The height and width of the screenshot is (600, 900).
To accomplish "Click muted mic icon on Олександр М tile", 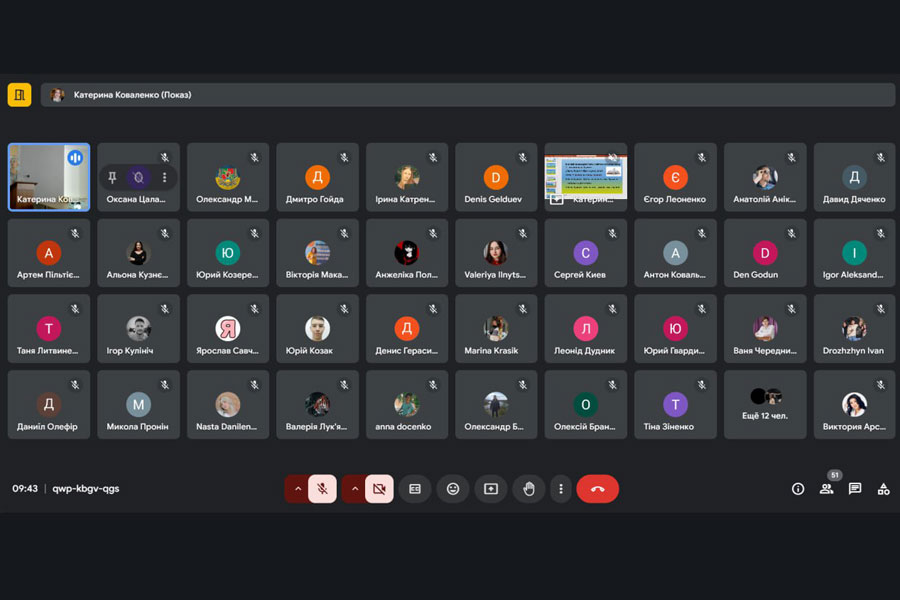I will click(254, 157).
